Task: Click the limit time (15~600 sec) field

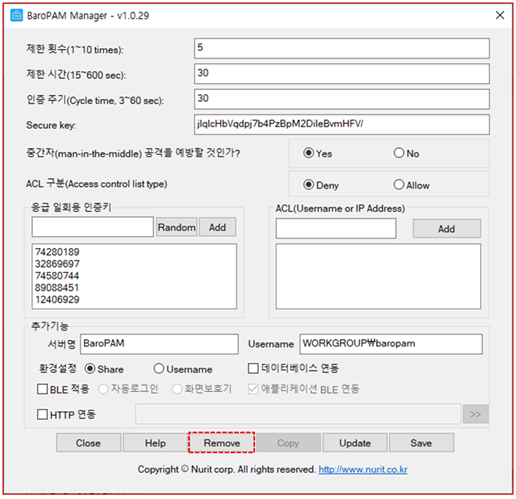Action: pos(342,74)
